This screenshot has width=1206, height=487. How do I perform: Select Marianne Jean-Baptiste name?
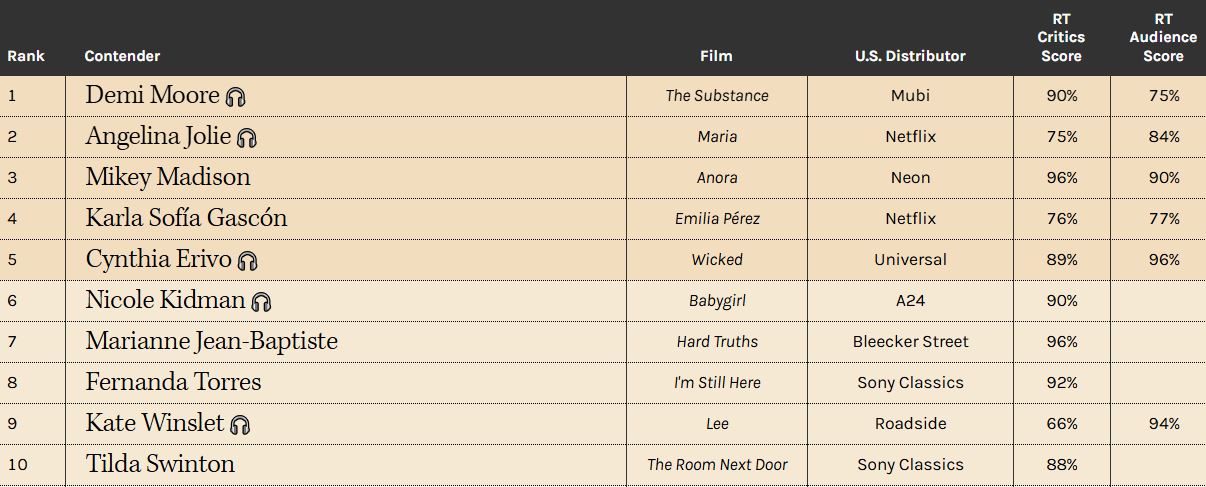tap(212, 341)
